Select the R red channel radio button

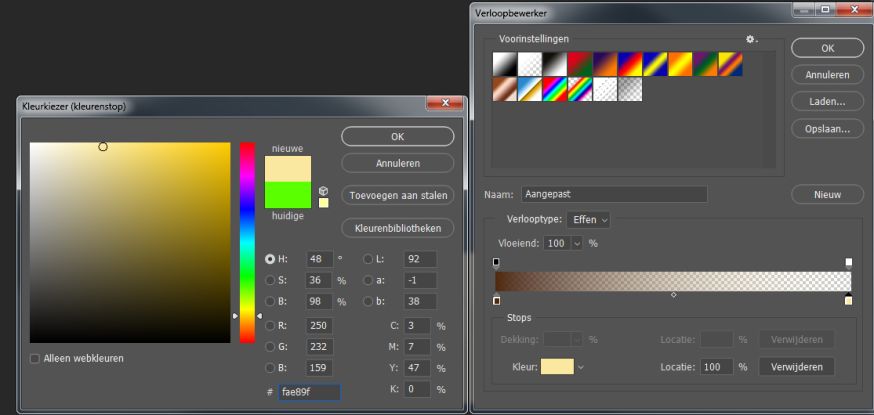(x=271, y=325)
